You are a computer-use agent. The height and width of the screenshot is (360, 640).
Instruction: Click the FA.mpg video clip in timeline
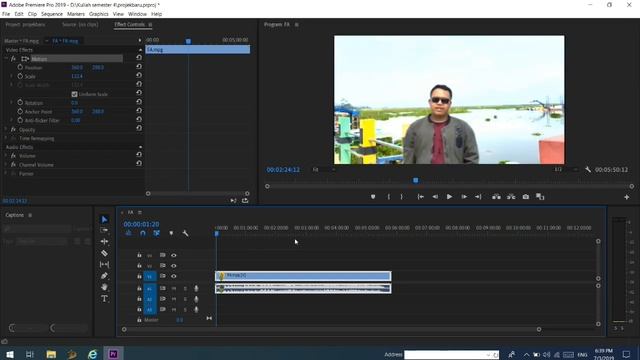(x=303, y=276)
